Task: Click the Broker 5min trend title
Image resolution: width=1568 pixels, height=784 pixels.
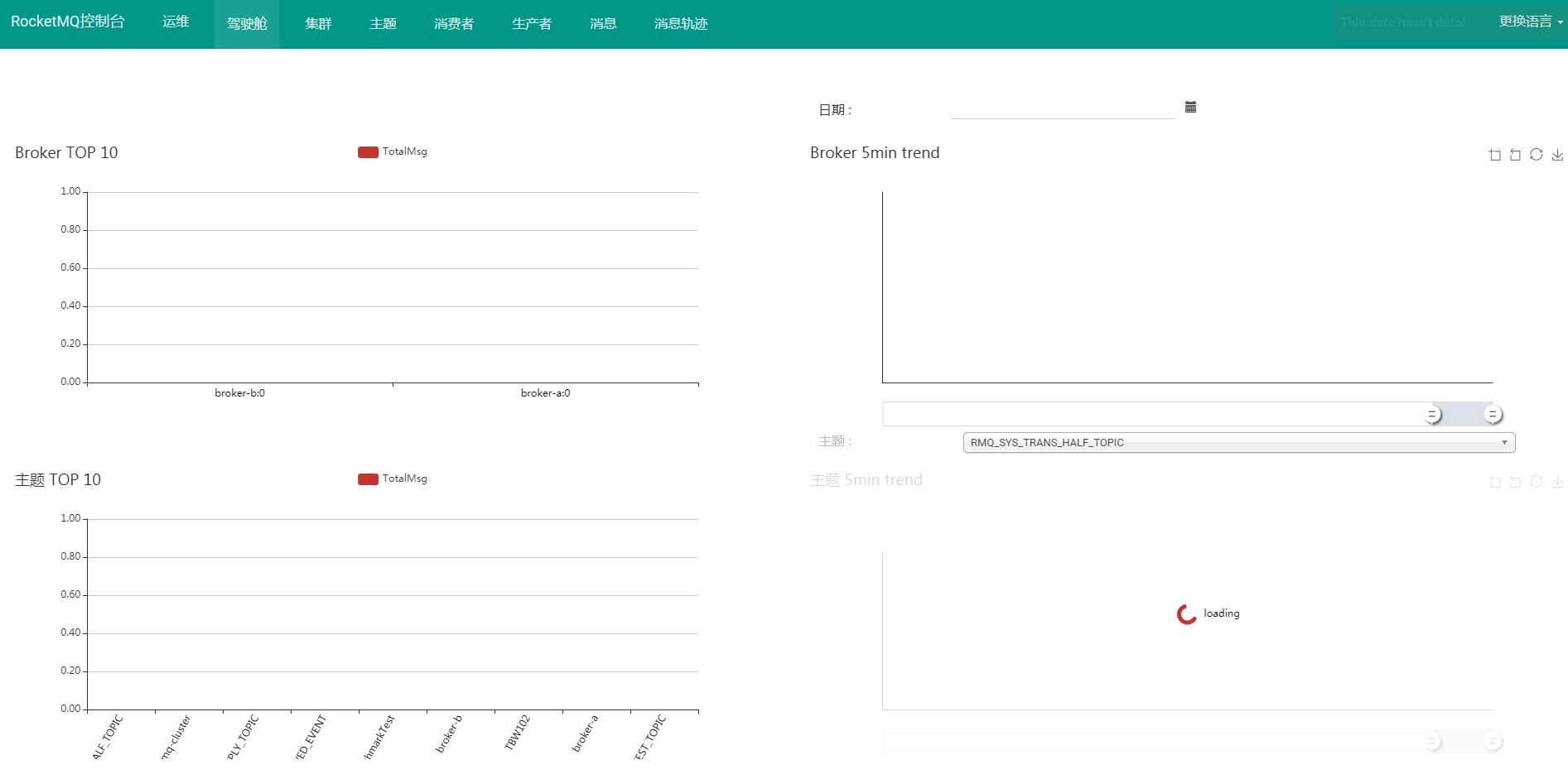Action: click(875, 153)
